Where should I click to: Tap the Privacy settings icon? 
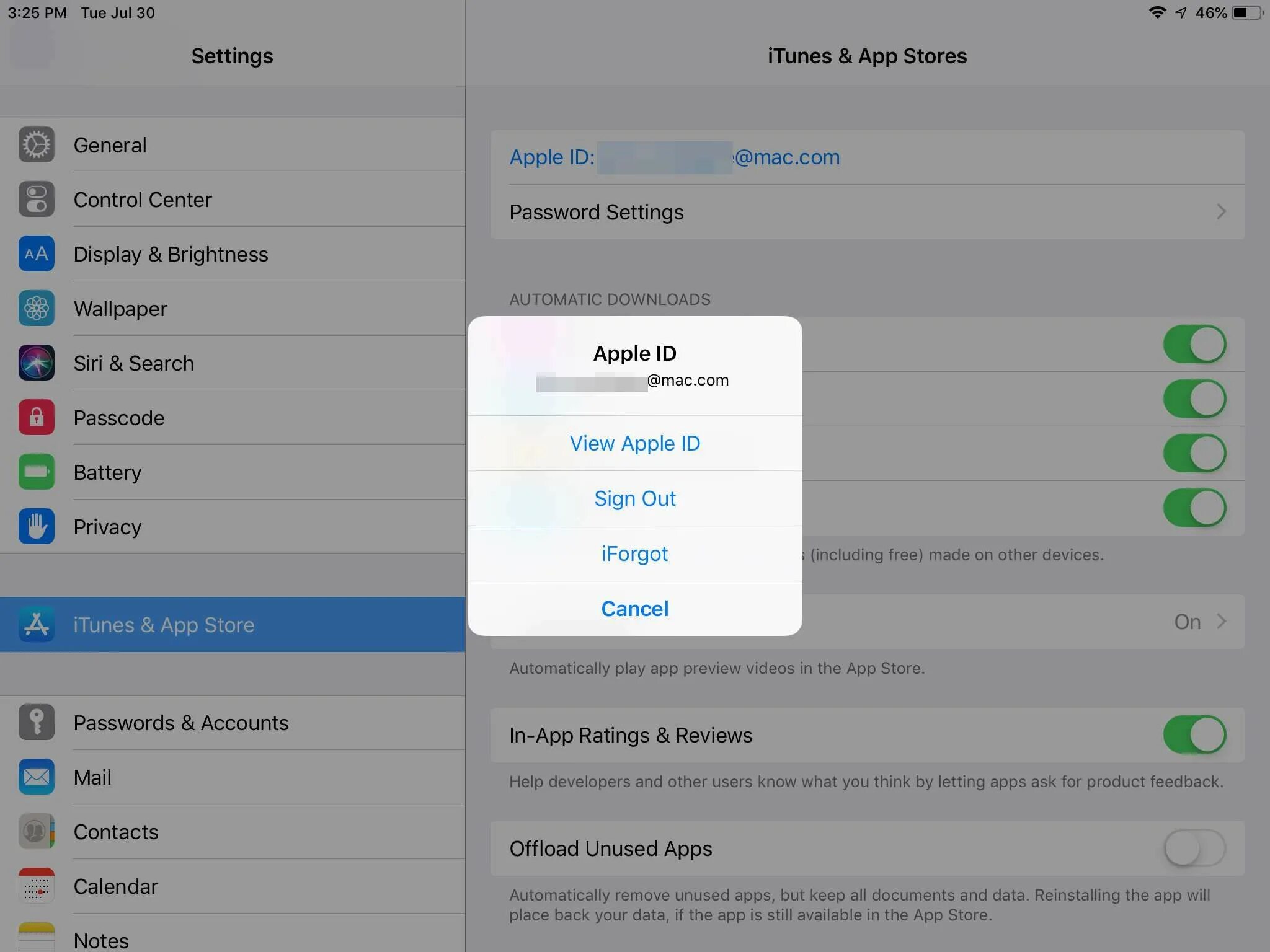(x=35, y=525)
